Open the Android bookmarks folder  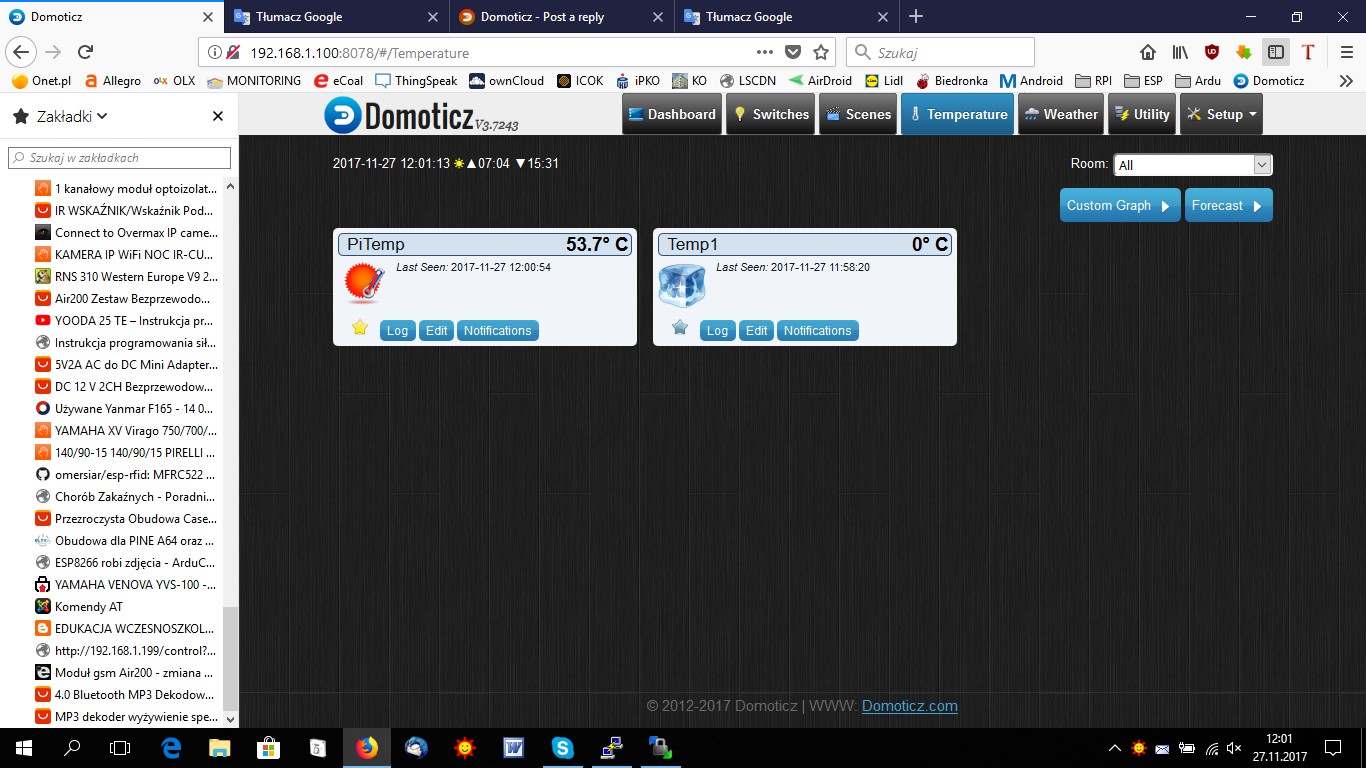pos(1031,81)
